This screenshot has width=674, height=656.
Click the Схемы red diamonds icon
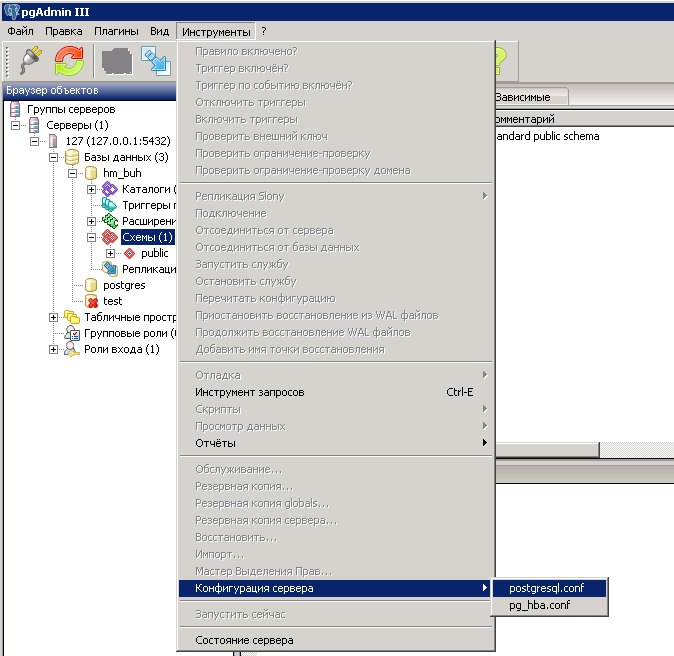click(110, 237)
